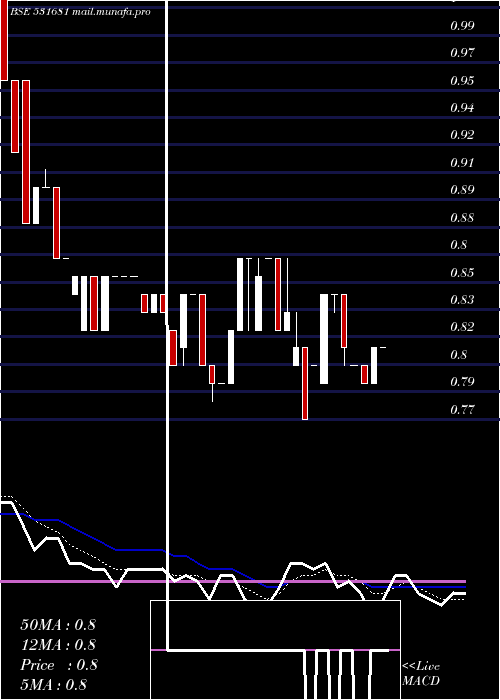Click the 0.77 price axis label

pos(462,409)
